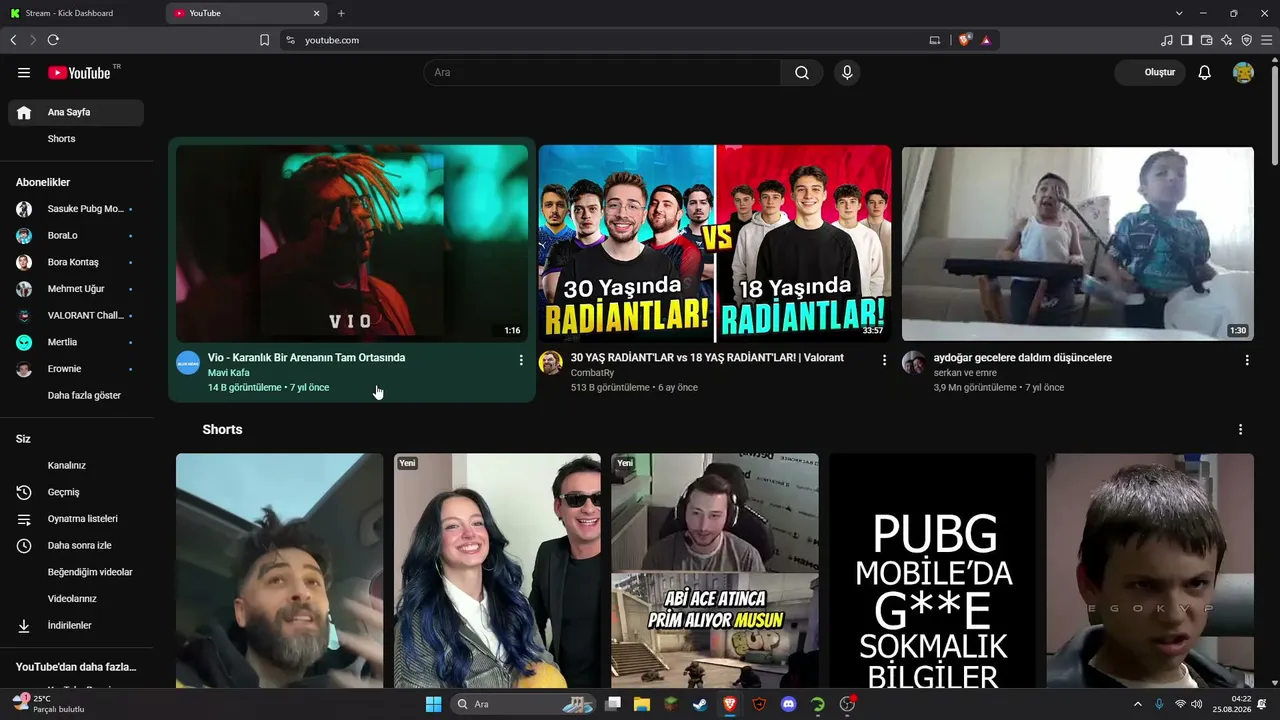Screen dimensions: 1280x720
Task: Open more options for the Radiant video
Action: 884,360
